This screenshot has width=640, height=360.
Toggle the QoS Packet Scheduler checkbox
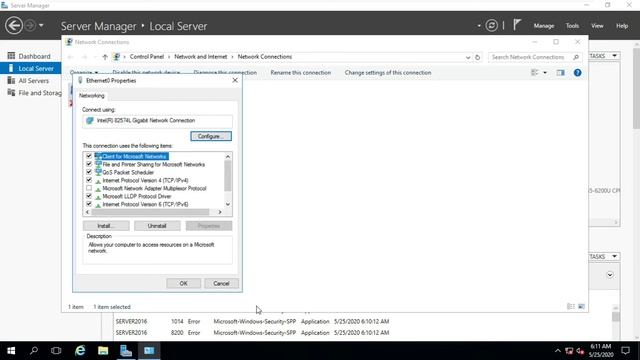(89, 172)
